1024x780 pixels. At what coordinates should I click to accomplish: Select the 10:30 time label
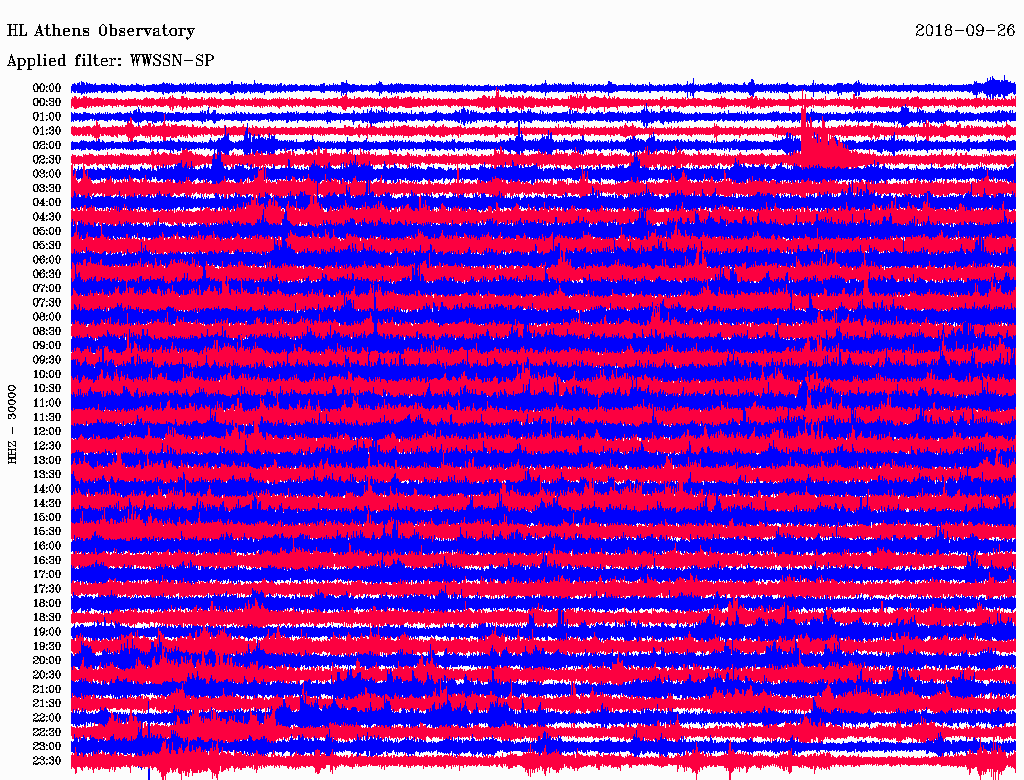coord(47,389)
